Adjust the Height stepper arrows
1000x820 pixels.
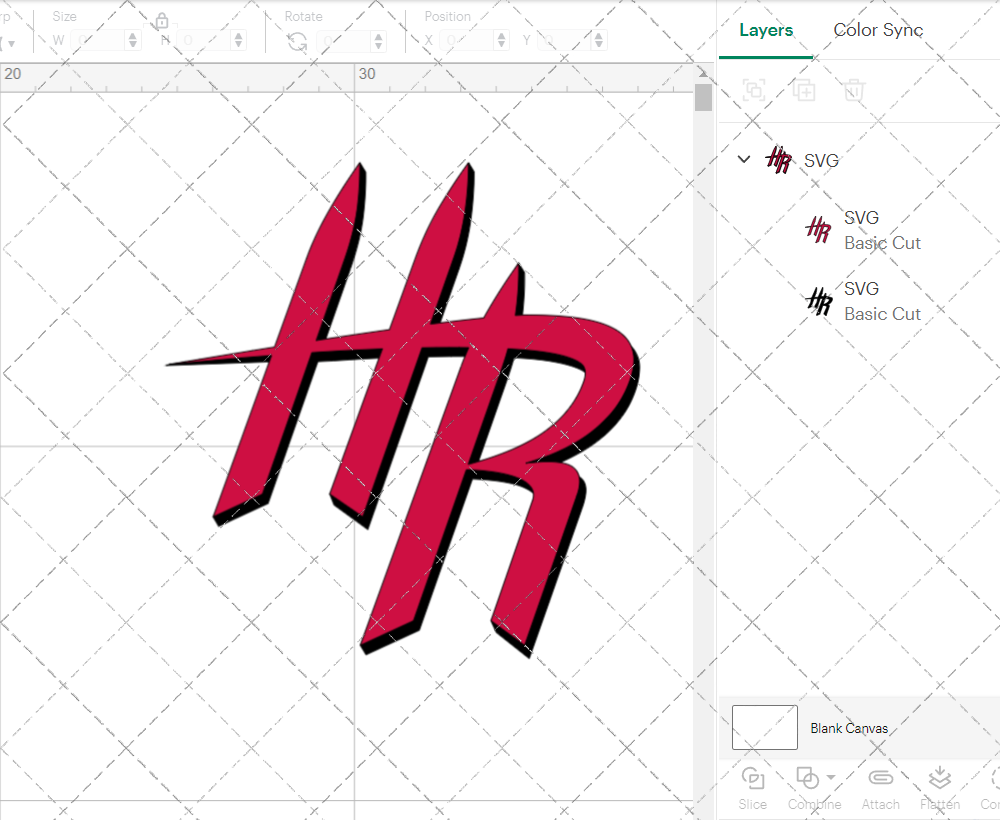(x=239, y=40)
